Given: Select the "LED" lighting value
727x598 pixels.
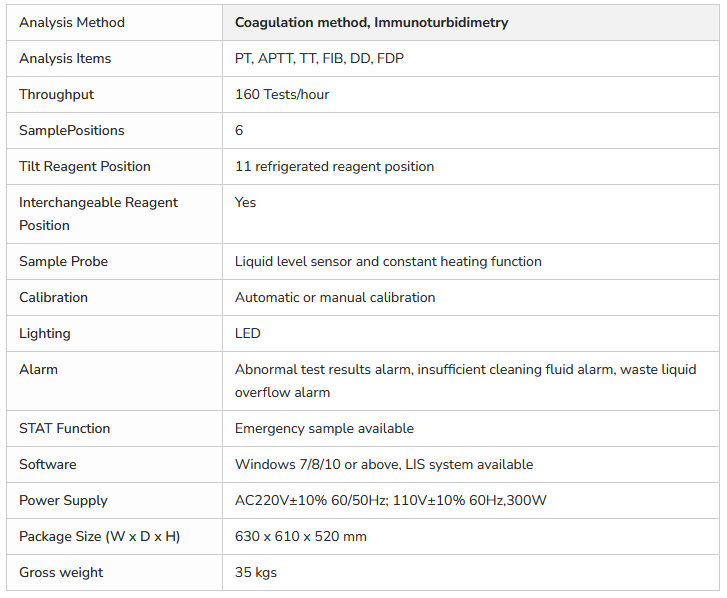Looking at the screenshot, I should (x=248, y=333).
